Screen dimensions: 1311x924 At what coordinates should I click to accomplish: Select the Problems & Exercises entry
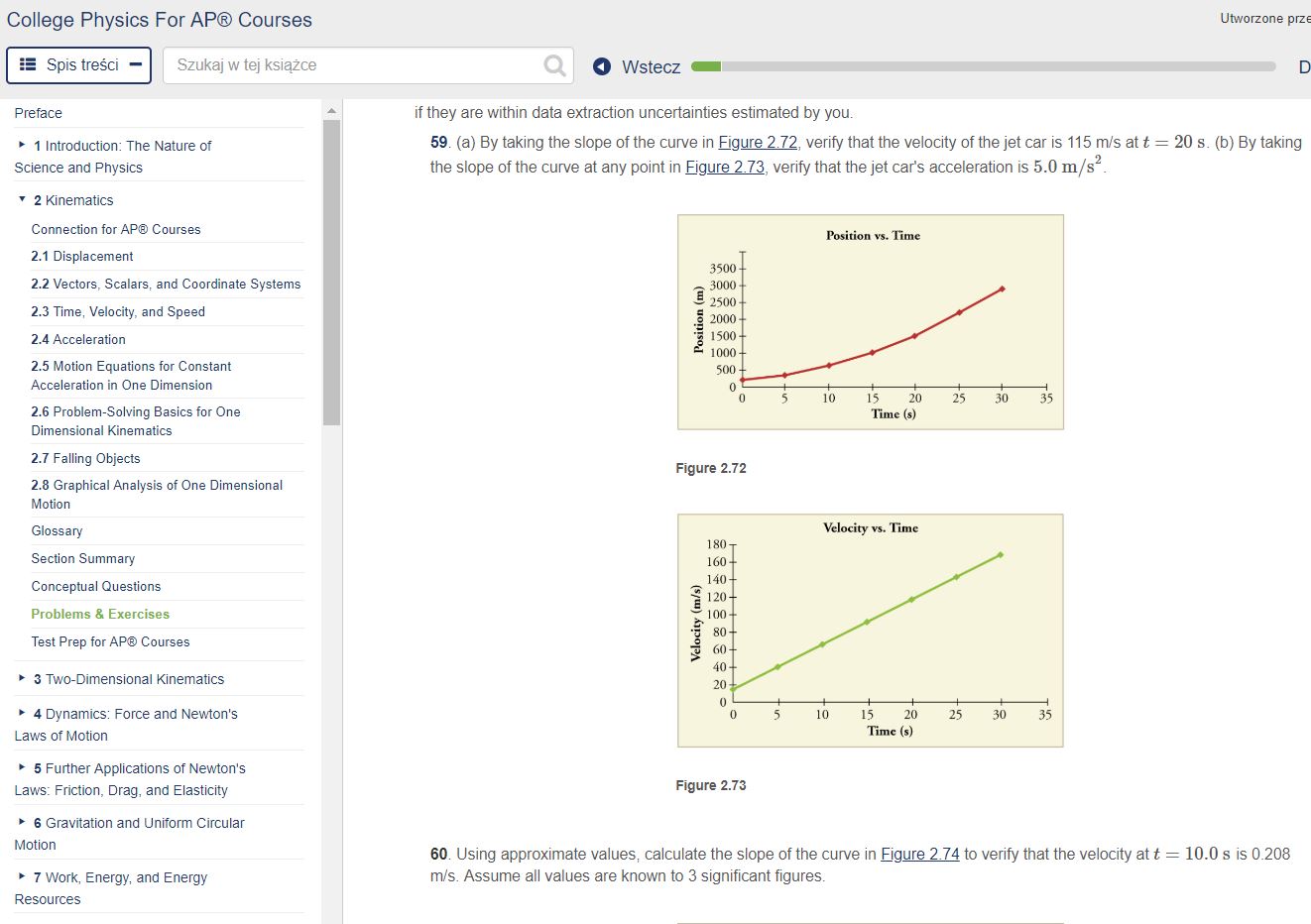pyautogui.click(x=100, y=614)
